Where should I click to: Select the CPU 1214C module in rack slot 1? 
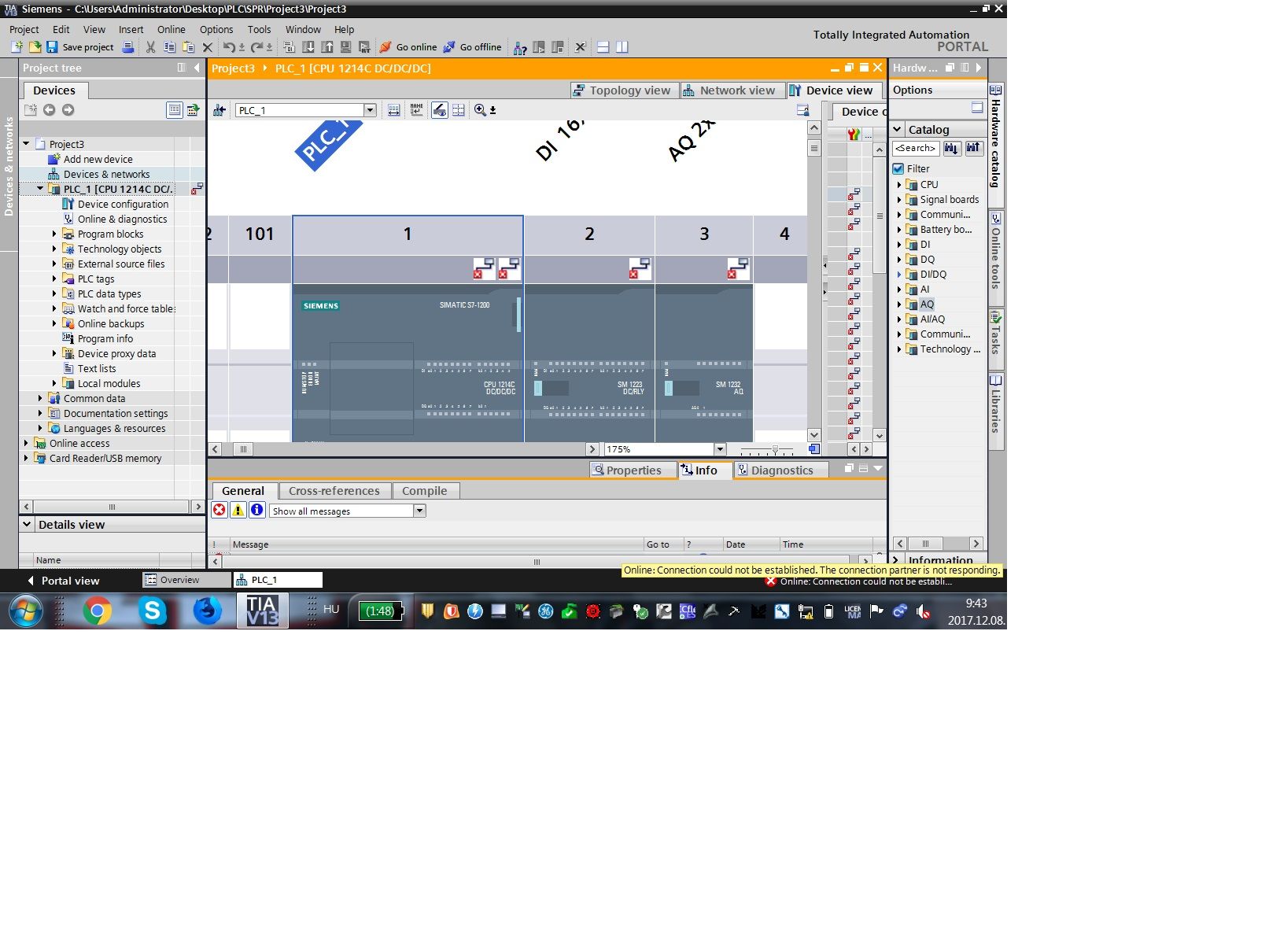[408, 362]
